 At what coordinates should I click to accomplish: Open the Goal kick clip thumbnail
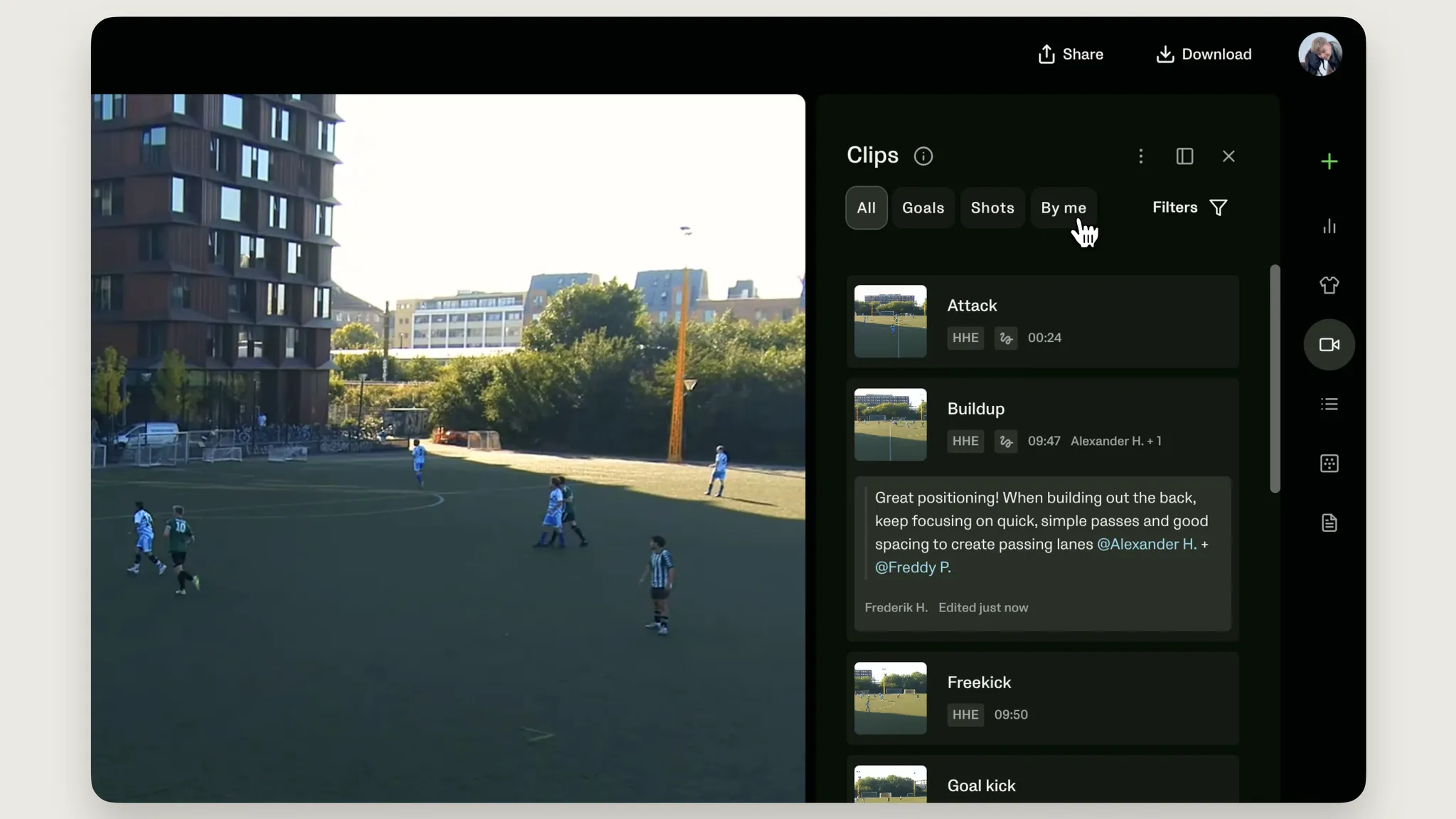click(x=890, y=784)
